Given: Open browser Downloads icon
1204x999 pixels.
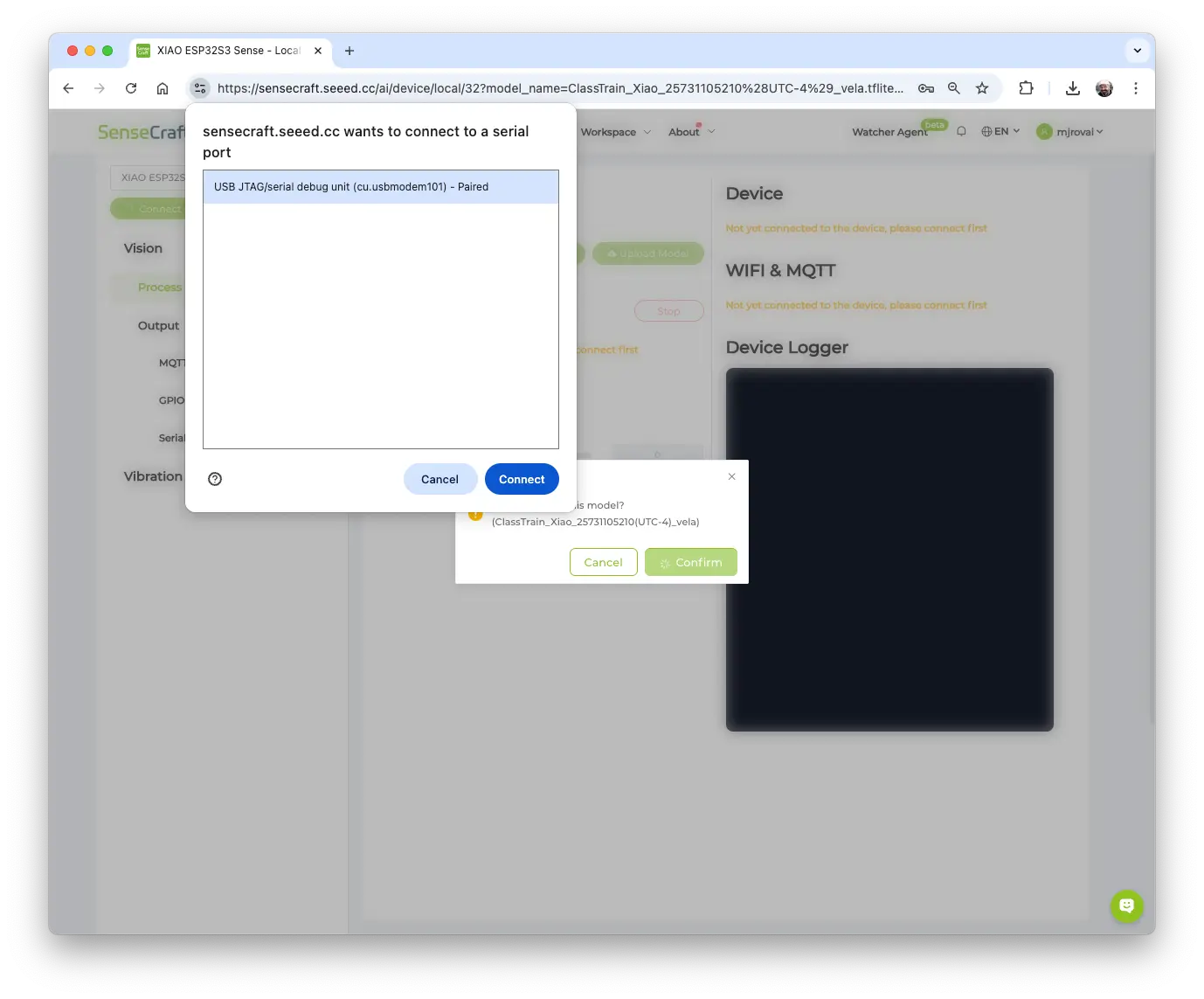Looking at the screenshot, I should tap(1073, 88).
